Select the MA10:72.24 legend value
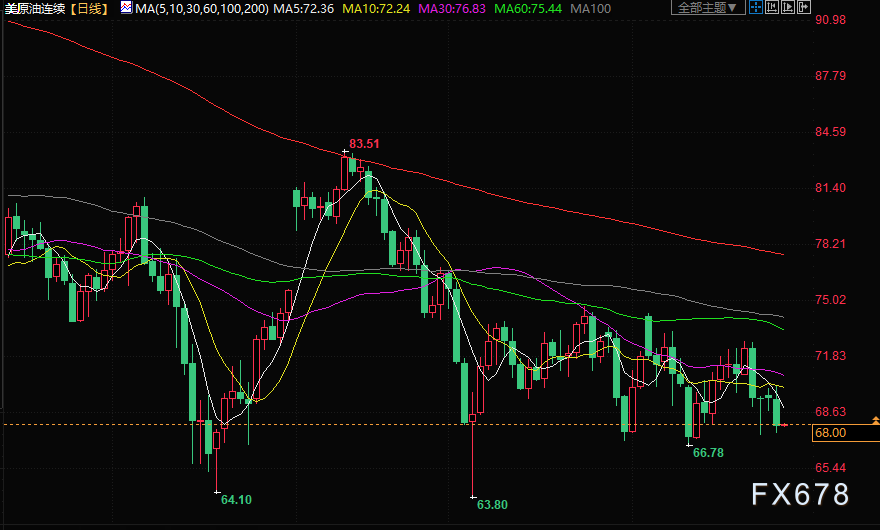This screenshot has width=880, height=530. [376, 8]
